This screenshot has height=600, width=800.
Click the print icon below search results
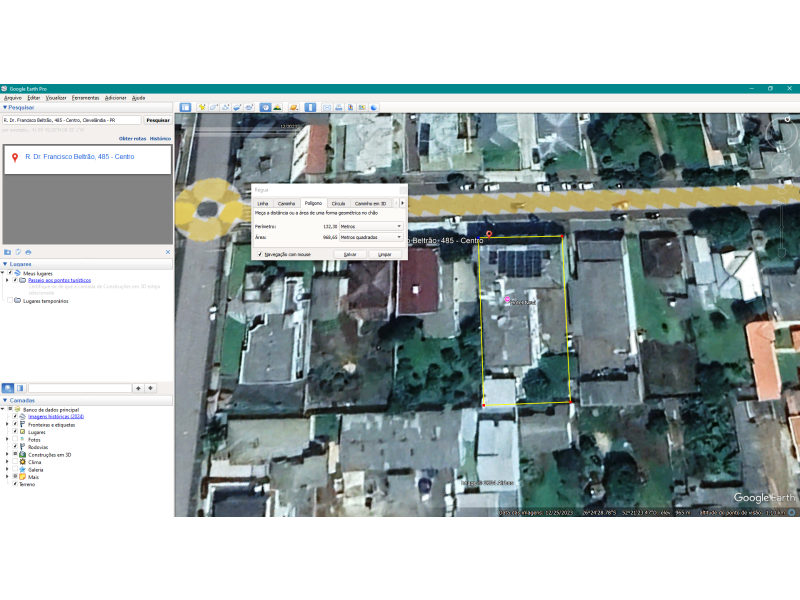tap(28, 252)
